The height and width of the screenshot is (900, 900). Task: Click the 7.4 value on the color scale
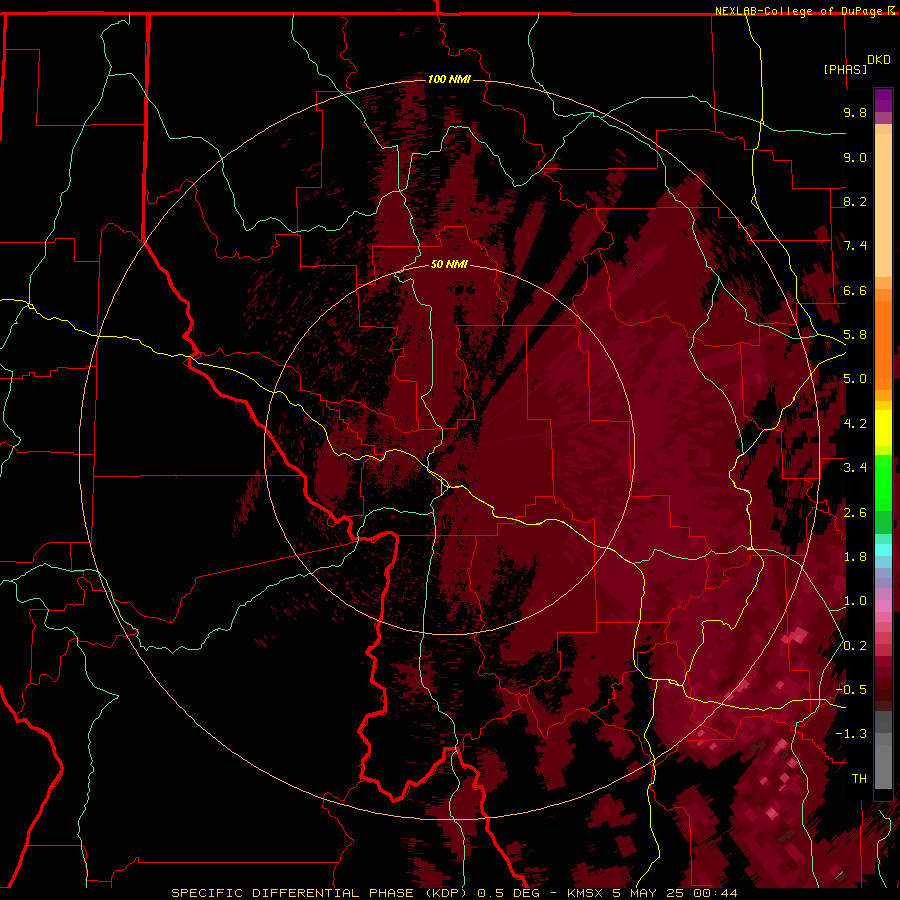pos(855,246)
